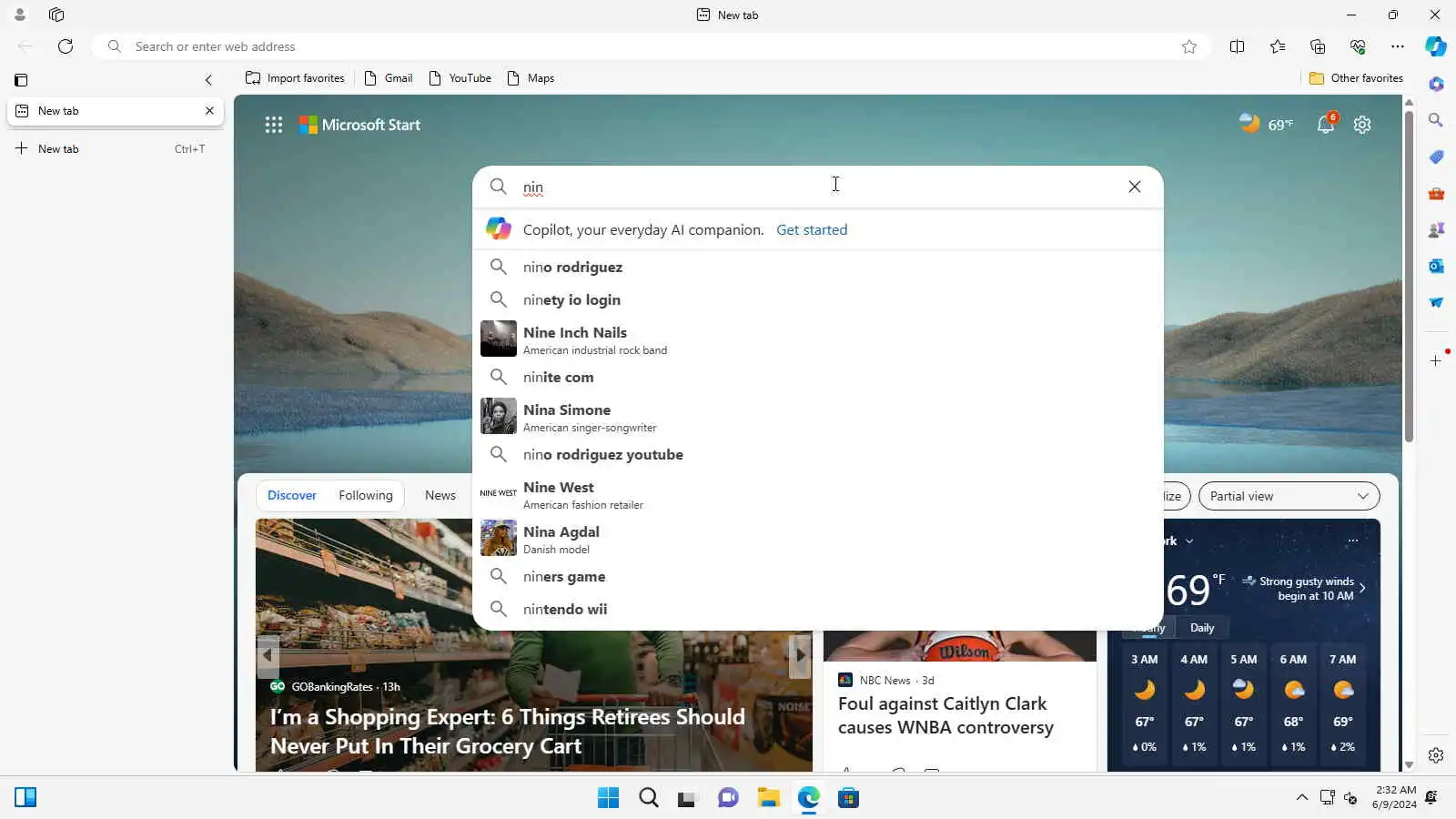1456x819 pixels.
Task: Choose the Nina Agdal suggestion
Action: tap(818, 539)
